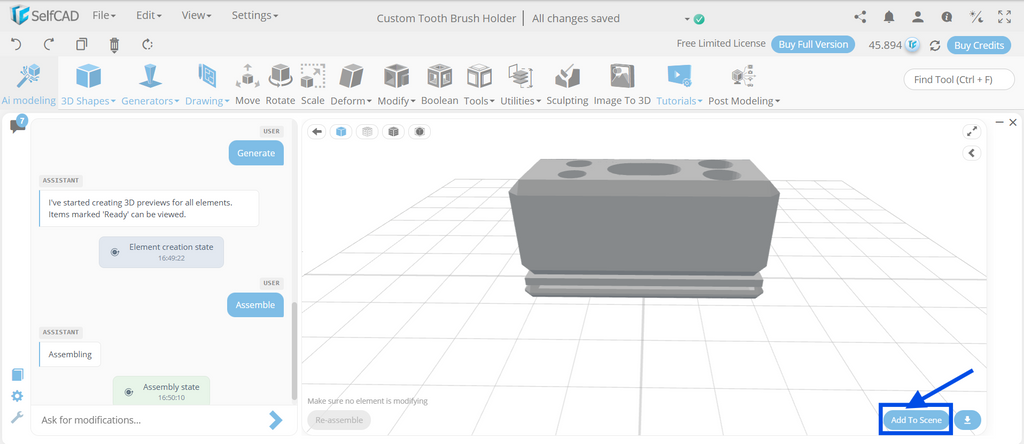Click the share icon in top bar
The image size is (1024, 444).
point(860,18)
